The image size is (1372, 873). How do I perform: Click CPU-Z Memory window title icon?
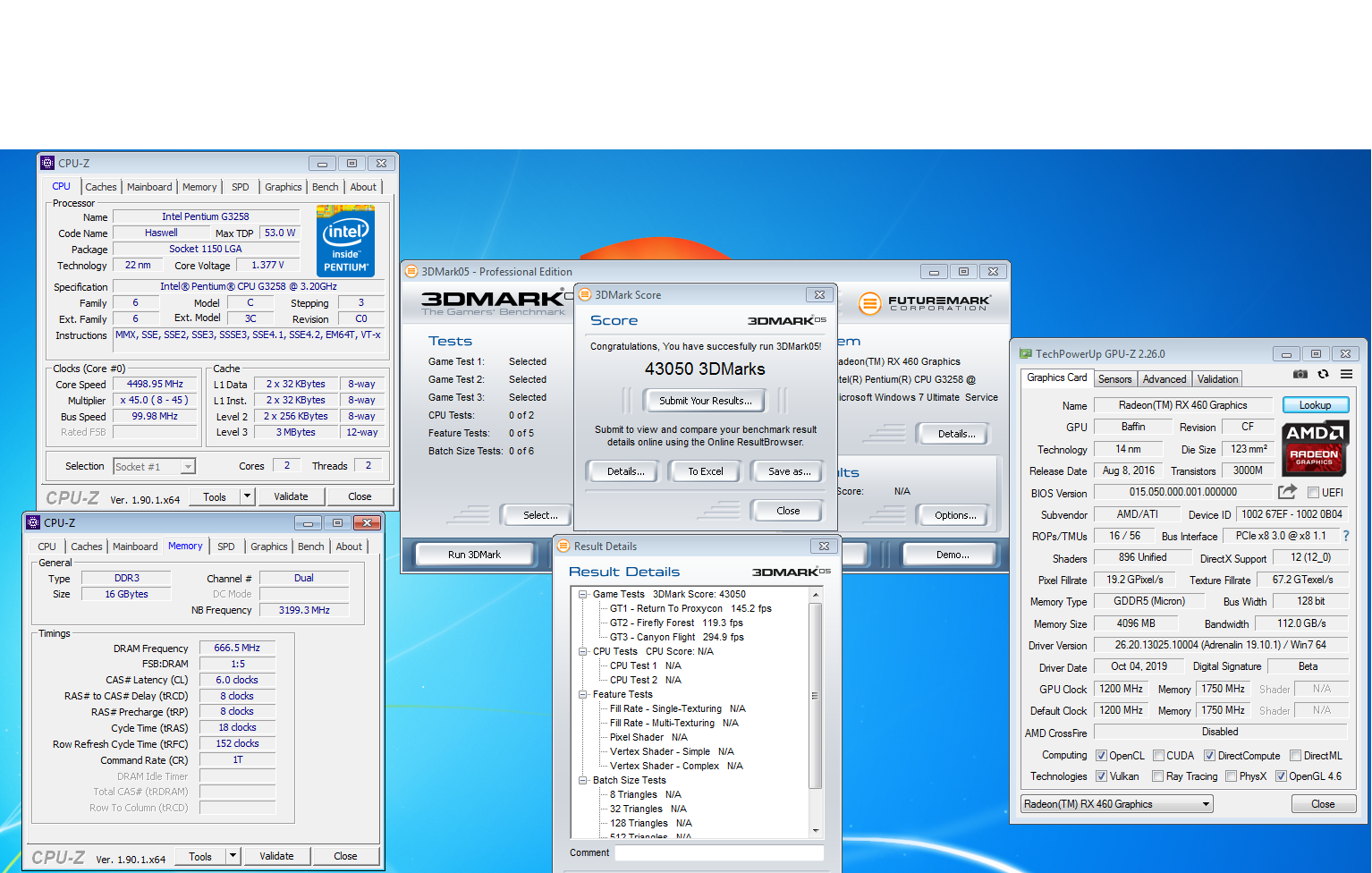[34, 522]
